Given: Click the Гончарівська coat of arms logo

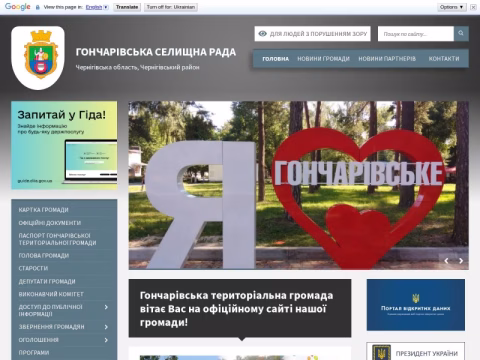Looking at the screenshot, I should [38, 58].
